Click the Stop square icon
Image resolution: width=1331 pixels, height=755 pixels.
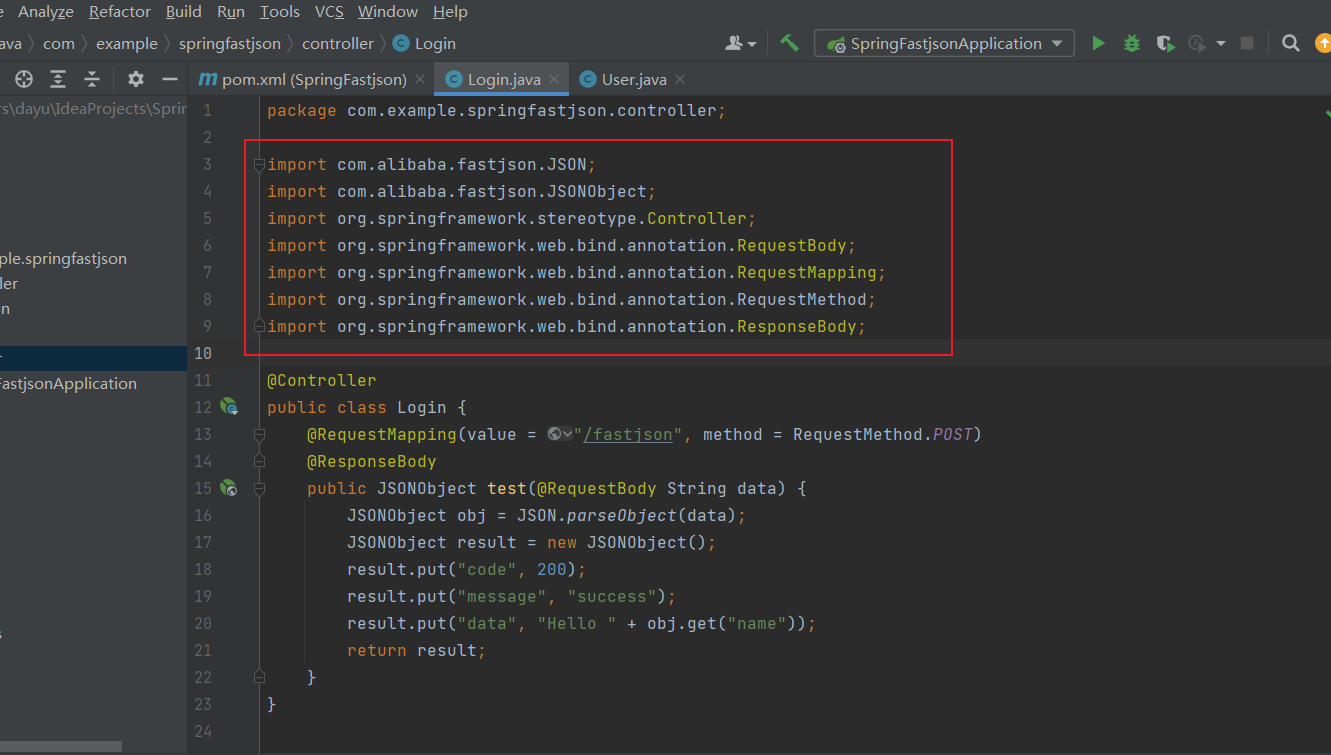[1247, 43]
